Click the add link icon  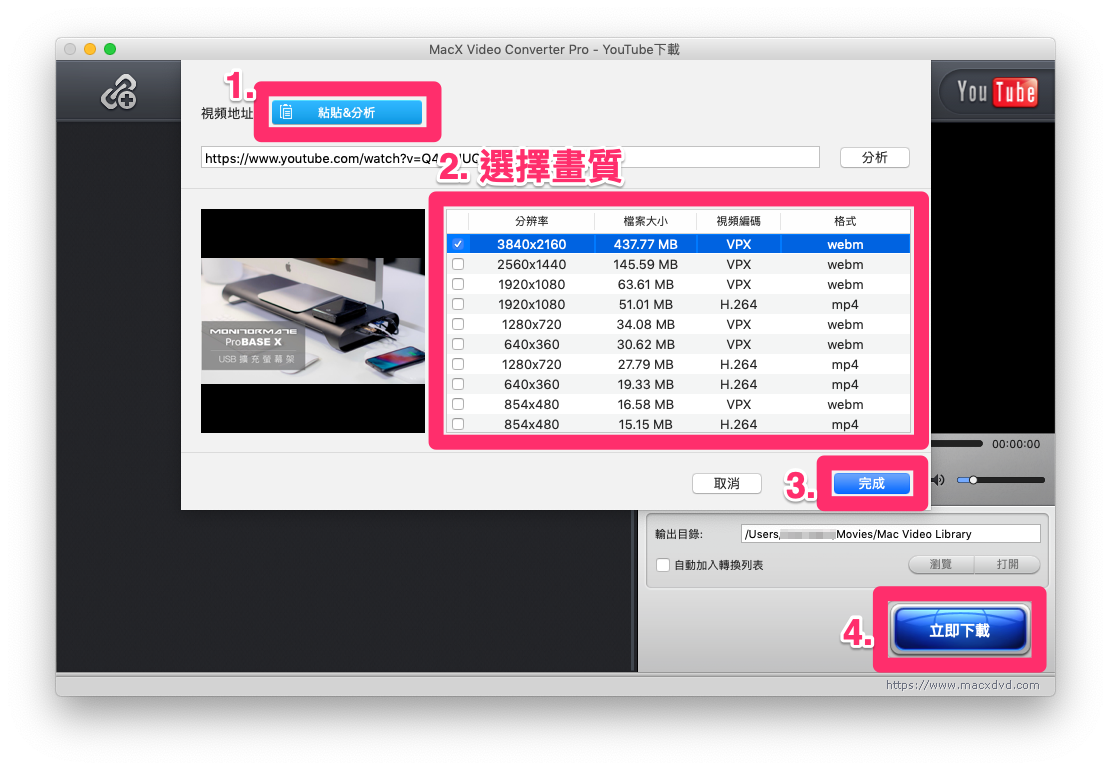[x=119, y=92]
